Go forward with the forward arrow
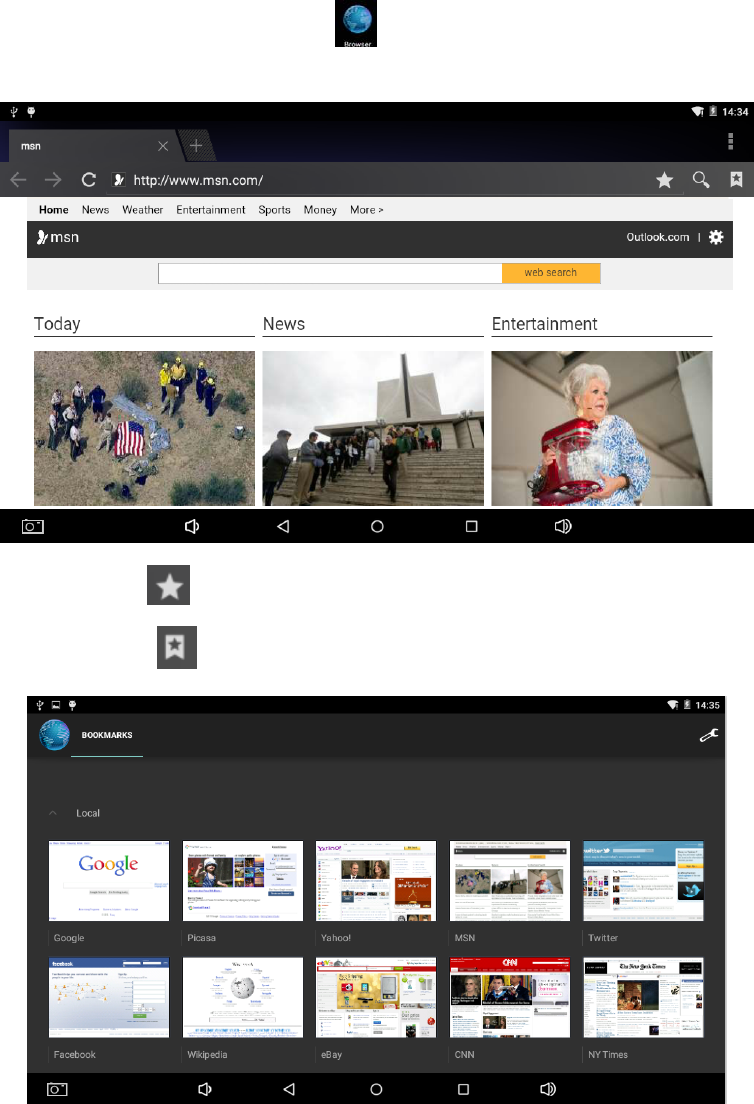Screen dimensions: 754x1104 coord(53,180)
